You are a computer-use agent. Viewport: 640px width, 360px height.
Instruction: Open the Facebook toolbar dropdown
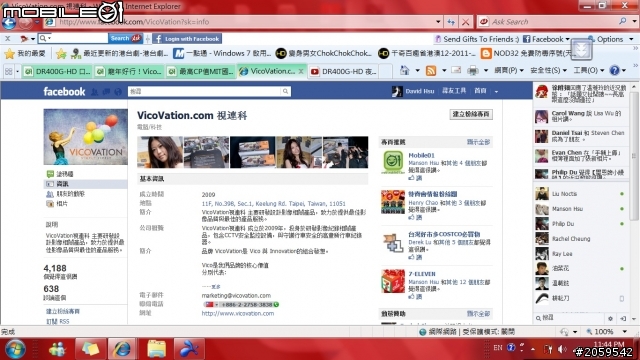pyautogui.click(x=567, y=39)
